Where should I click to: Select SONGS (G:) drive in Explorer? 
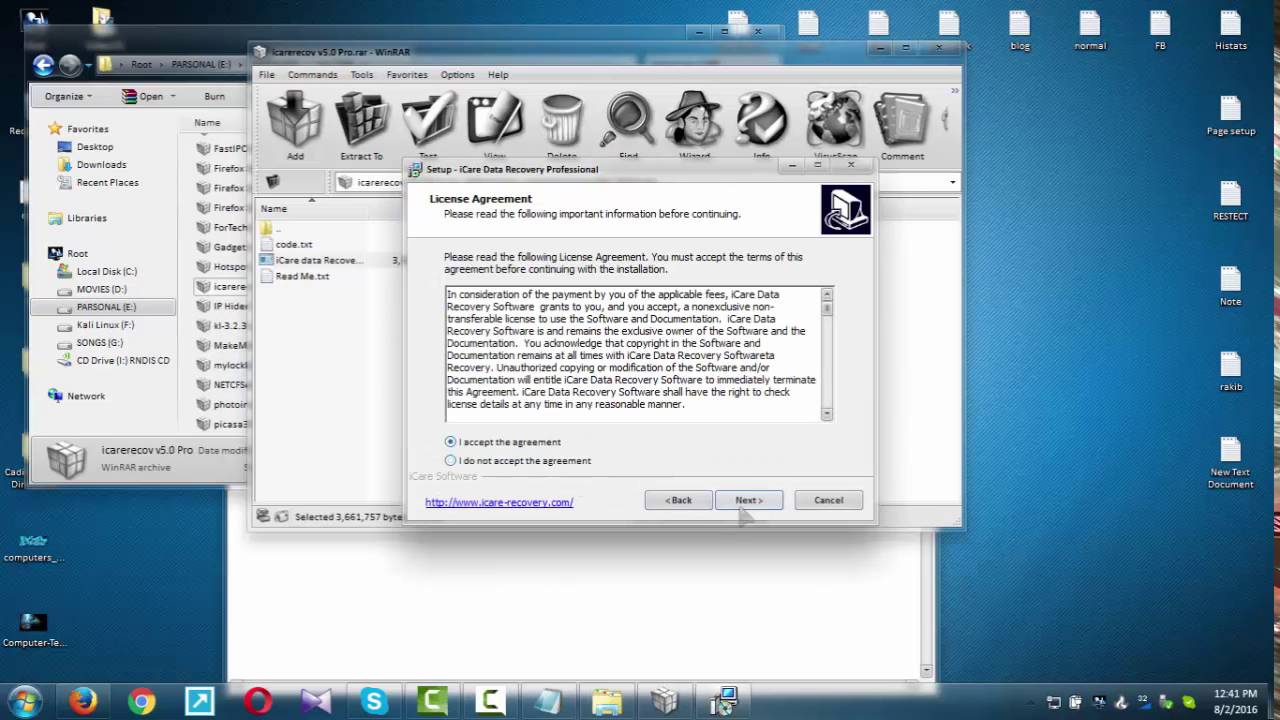tap(99, 343)
